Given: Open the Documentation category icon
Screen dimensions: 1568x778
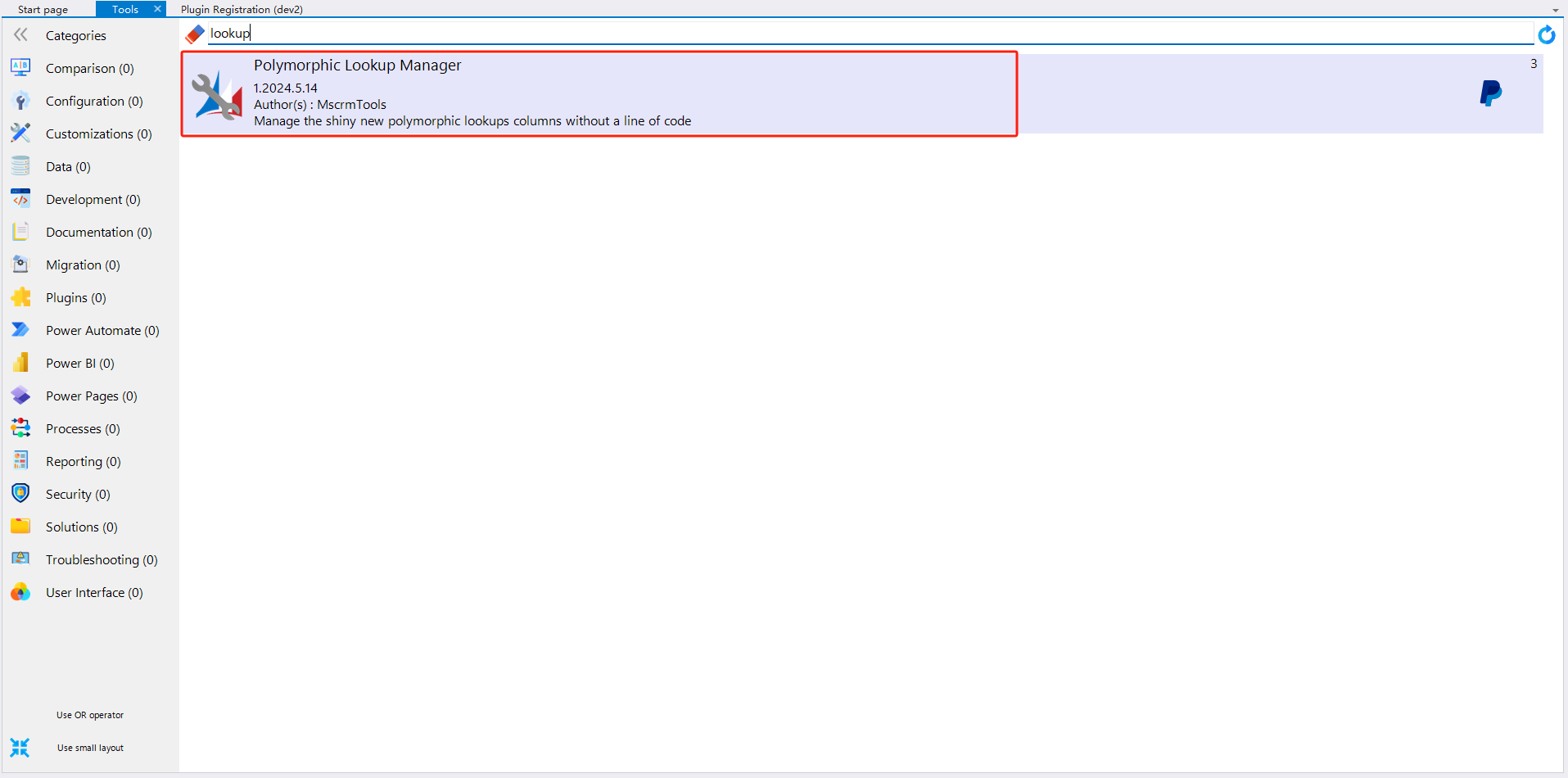Looking at the screenshot, I should click(x=20, y=232).
